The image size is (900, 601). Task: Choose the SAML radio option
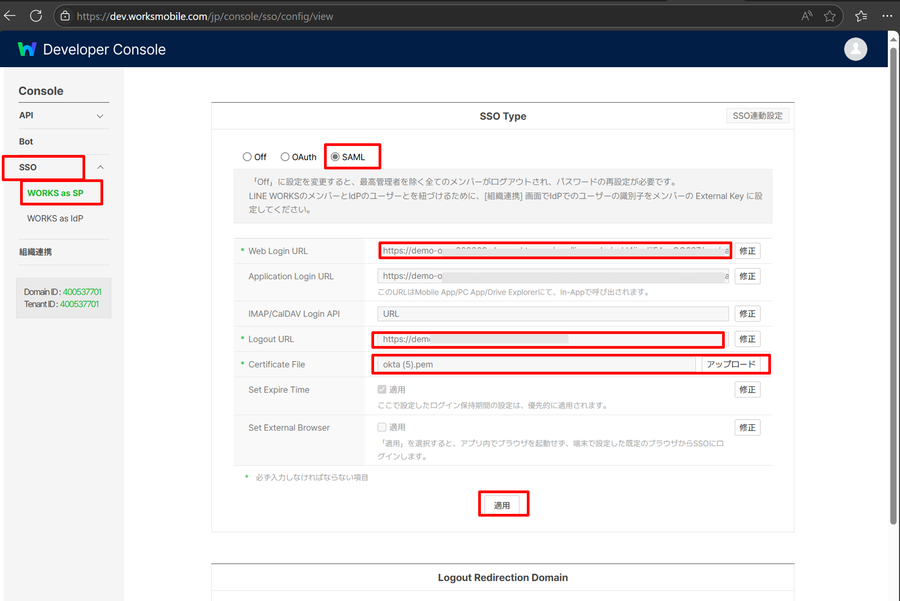pyautogui.click(x=336, y=157)
